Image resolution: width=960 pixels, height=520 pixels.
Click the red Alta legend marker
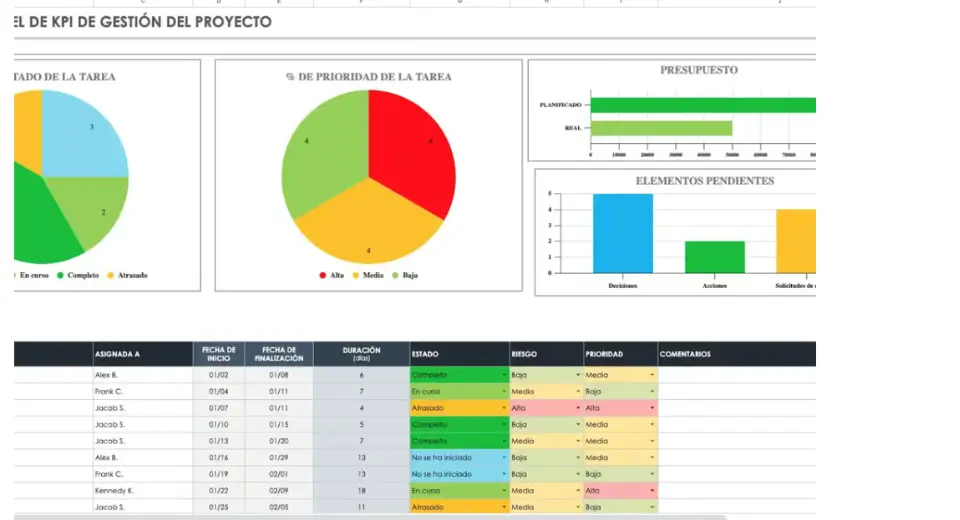(x=322, y=275)
